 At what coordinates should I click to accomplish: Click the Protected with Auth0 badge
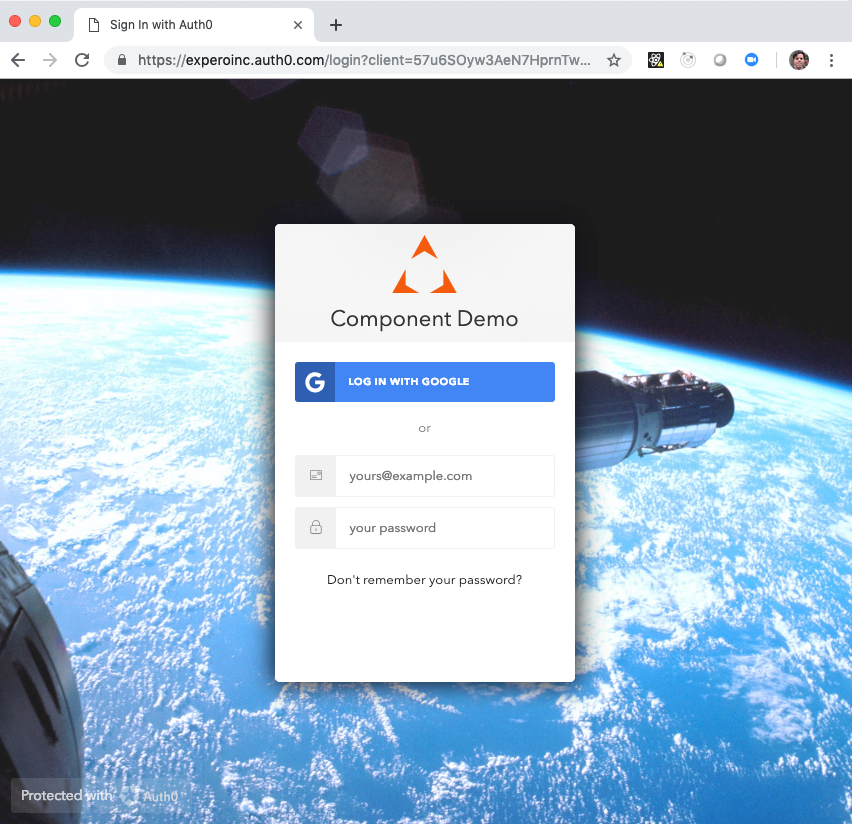[100, 796]
